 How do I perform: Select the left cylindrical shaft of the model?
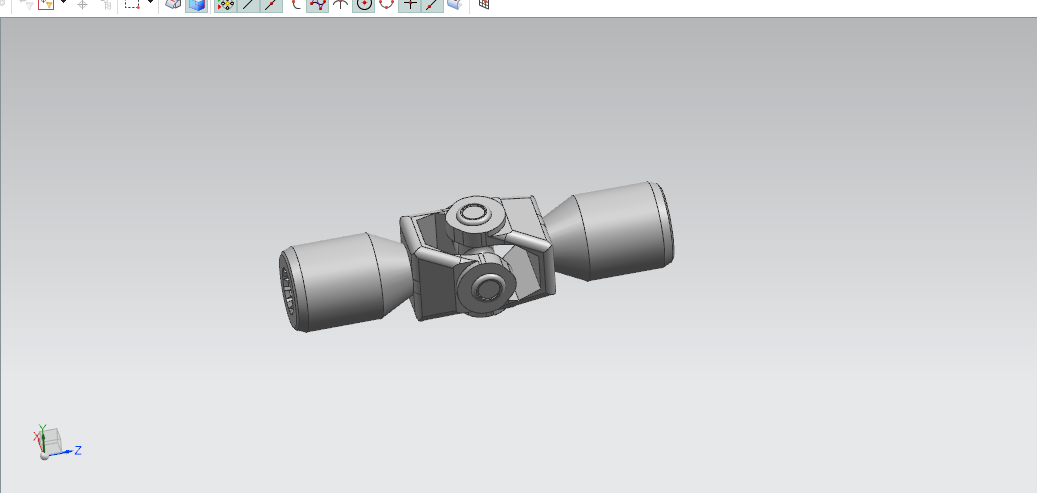click(x=331, y=282)
